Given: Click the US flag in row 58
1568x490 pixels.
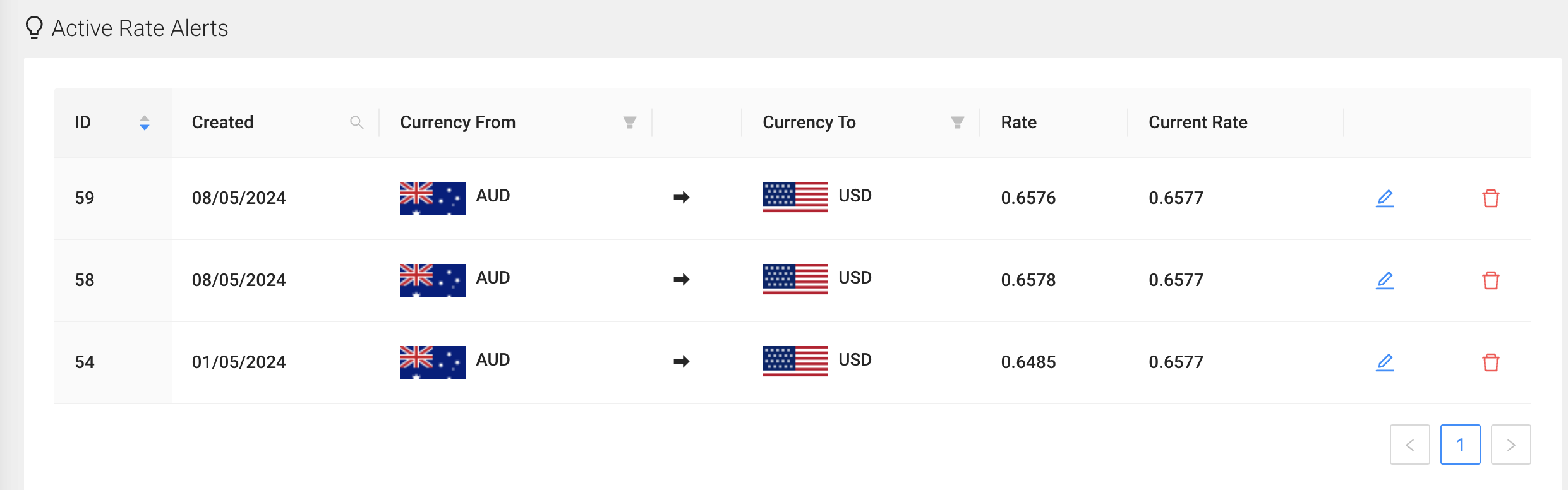Looking at the screenshot, I should (x=795, y=279).
